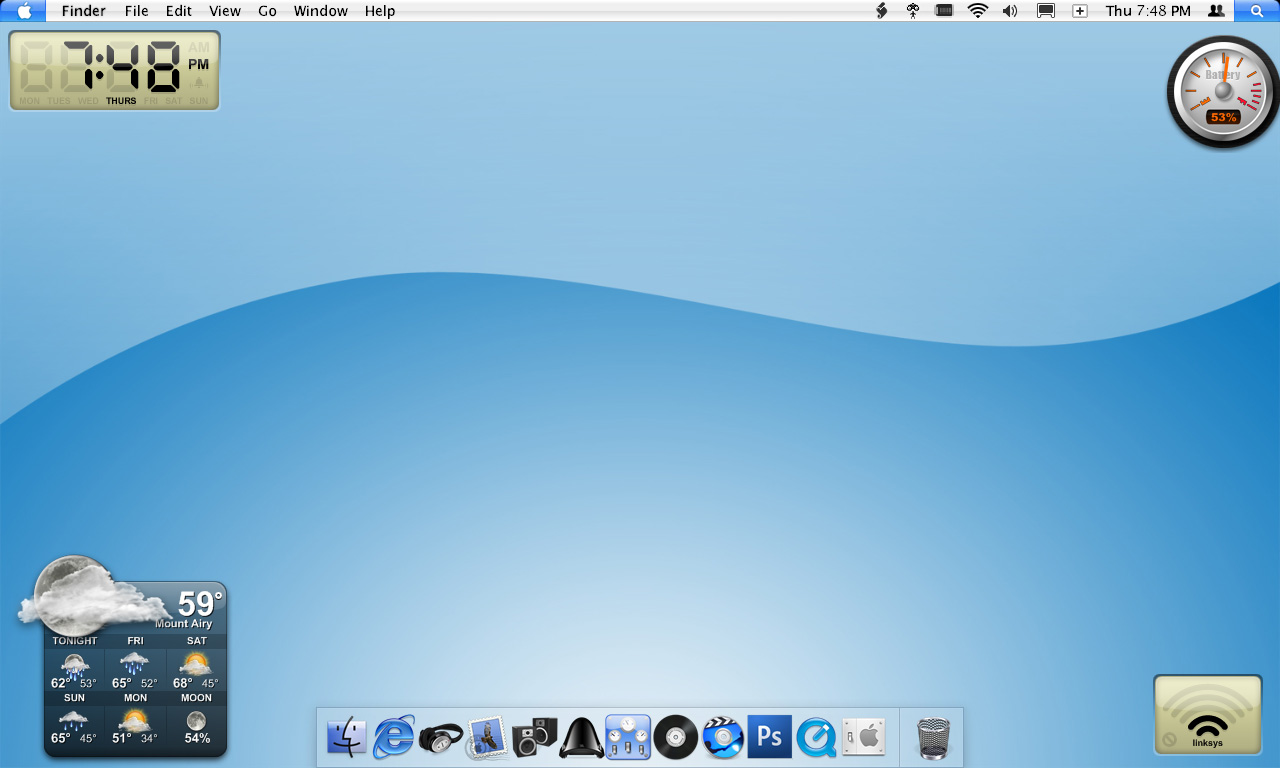Click the battery status menu bar icon
This screenshot has height=768, width=1280.
pyautogui.click(x=944, y=11)
